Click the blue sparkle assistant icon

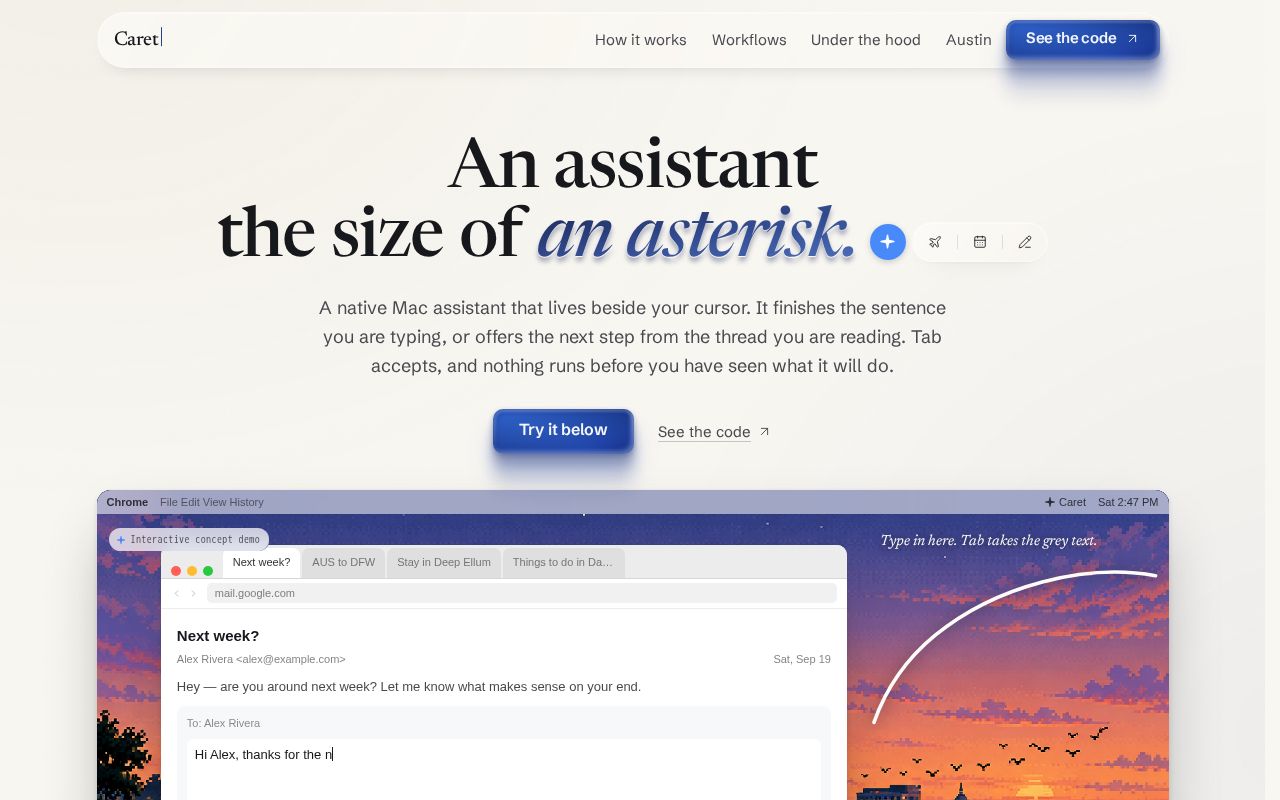[887, 242]
